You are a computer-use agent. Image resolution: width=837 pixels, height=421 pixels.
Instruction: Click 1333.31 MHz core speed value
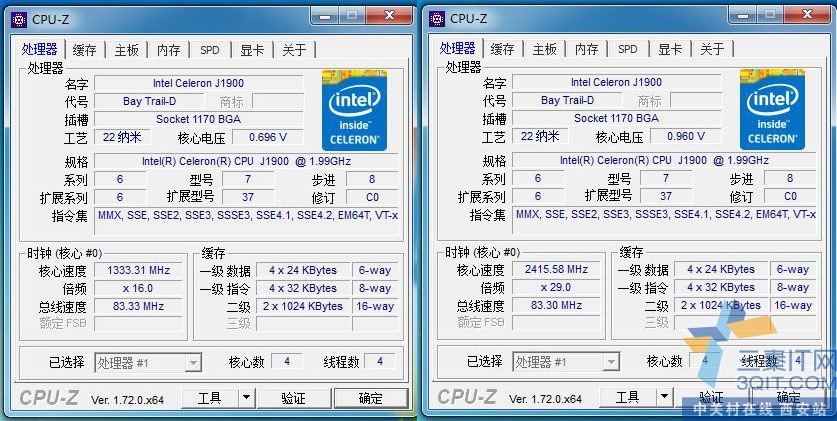tap(138, 271)
